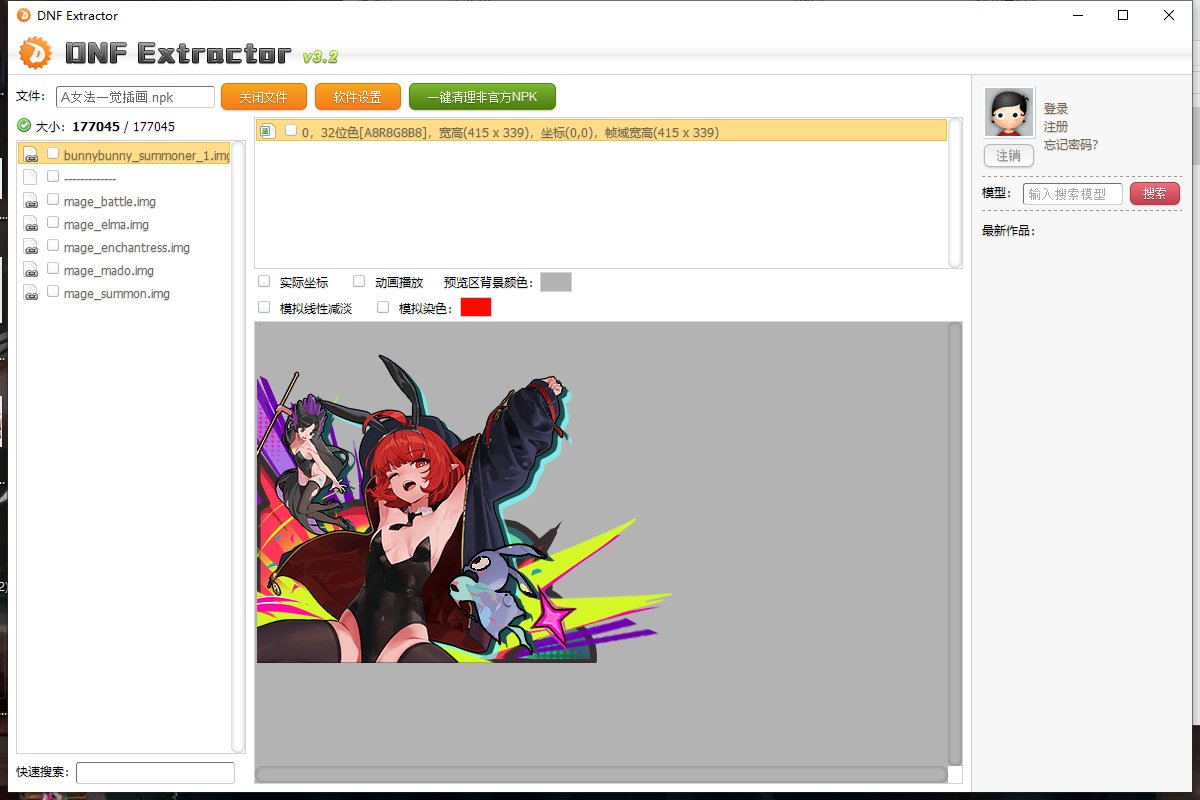Check the 模拟线性减淡 checkbox
Screen dimensions: 1200x800
pos(264,308)
